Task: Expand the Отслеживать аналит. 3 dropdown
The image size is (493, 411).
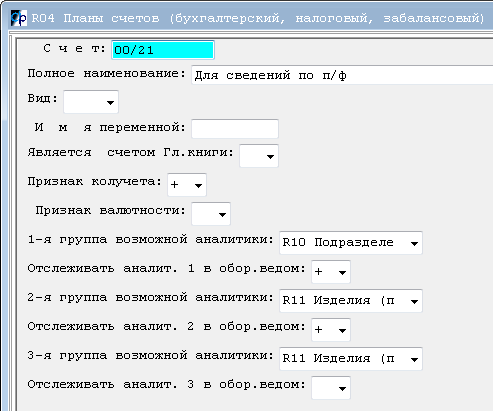Action: 331,388
